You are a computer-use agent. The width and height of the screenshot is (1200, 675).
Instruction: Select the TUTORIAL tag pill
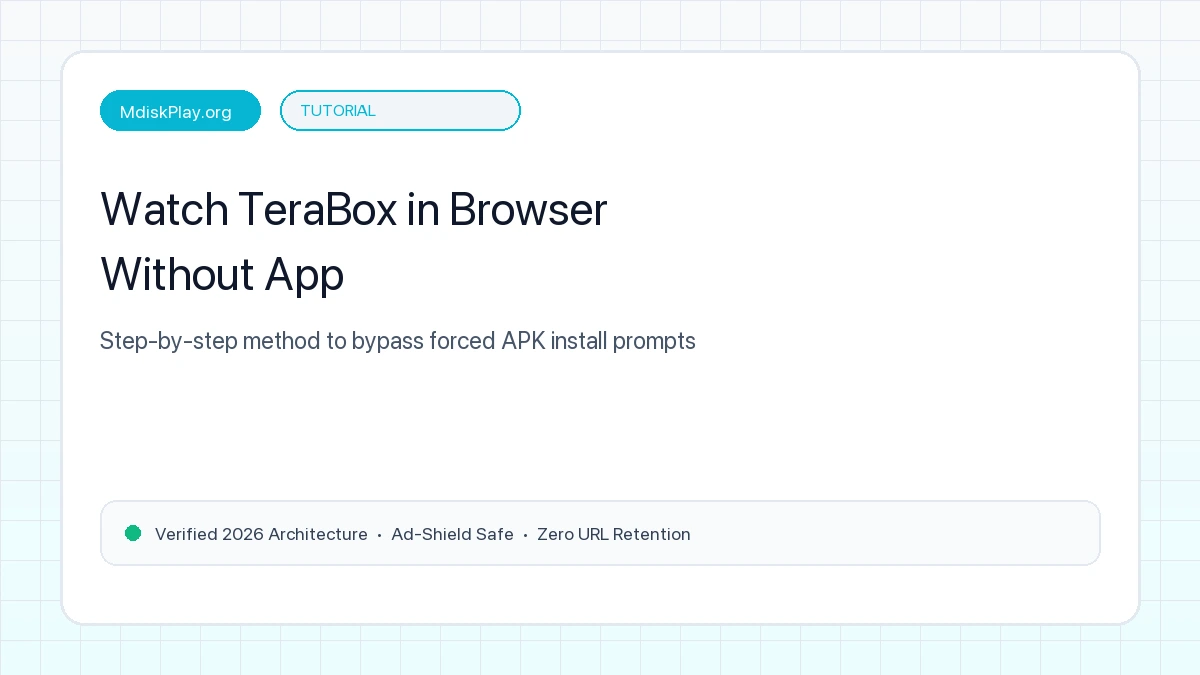click(400, 111)
